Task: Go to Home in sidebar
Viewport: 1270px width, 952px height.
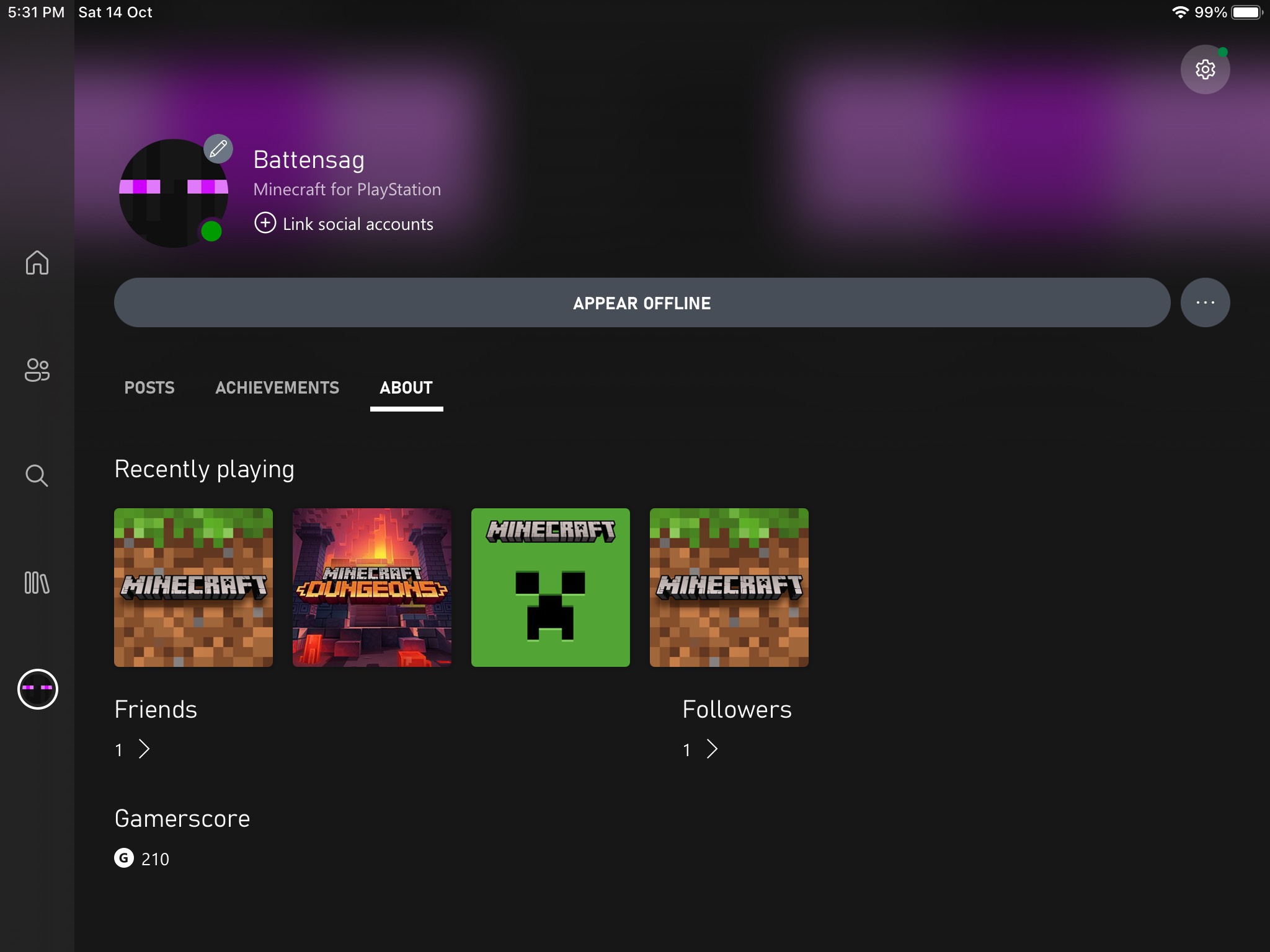Action: point(37,262)
